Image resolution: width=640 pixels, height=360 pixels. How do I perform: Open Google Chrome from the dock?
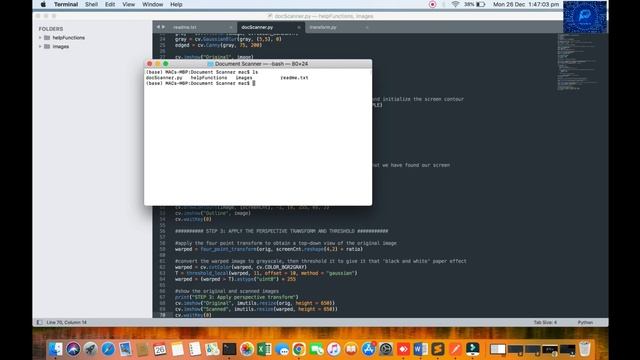point(299,349)
